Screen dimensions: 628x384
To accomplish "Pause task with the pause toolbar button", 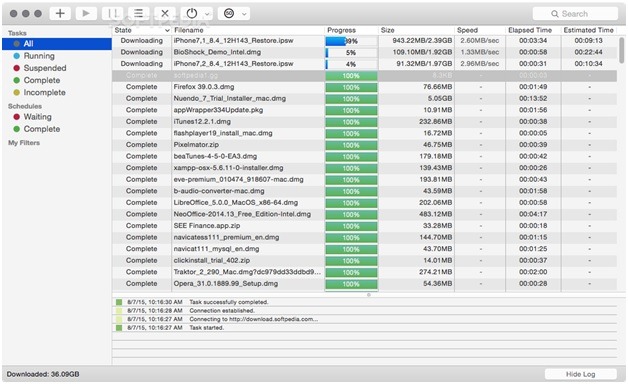I will point(113,13).
